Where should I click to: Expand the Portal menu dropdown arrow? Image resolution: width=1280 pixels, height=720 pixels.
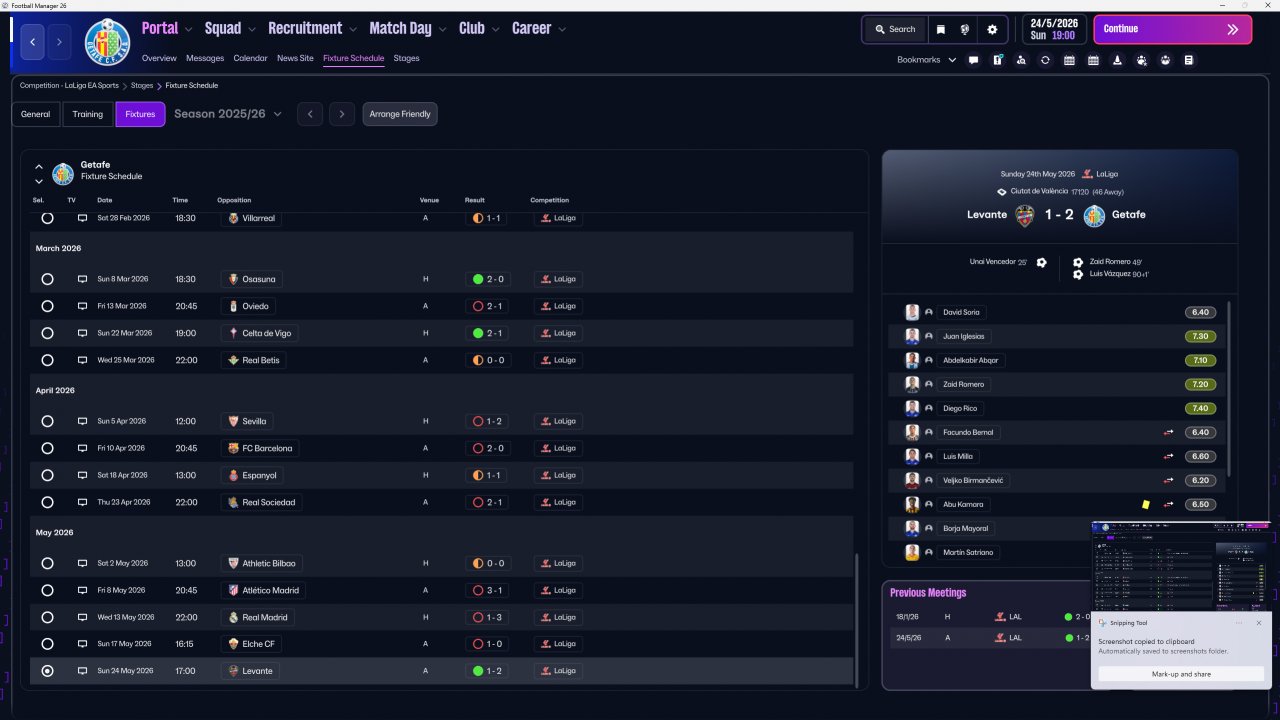point(189,30)
